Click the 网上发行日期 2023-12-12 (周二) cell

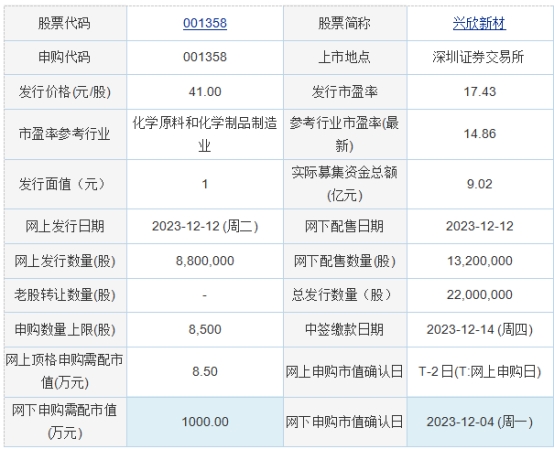point(205,226)
